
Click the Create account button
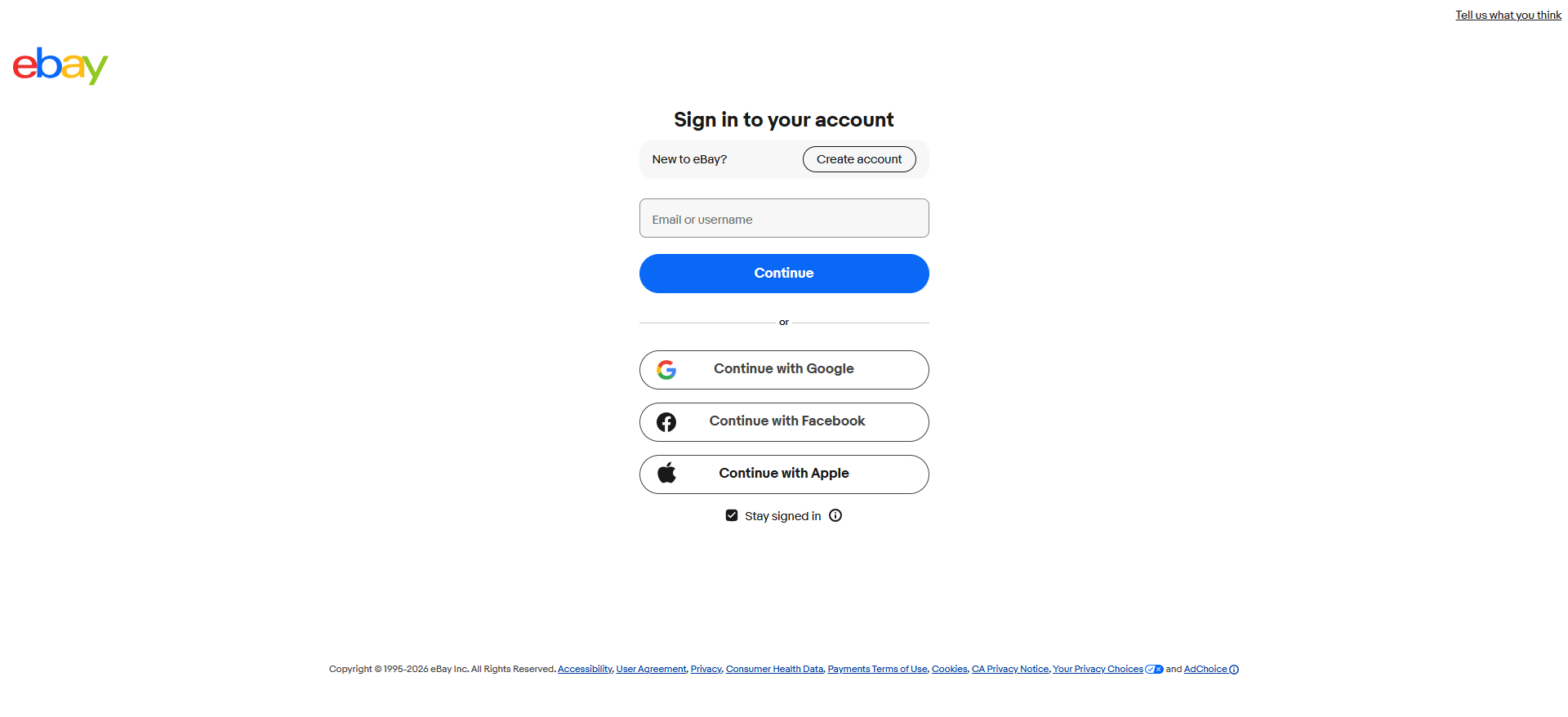coord(859,159)
